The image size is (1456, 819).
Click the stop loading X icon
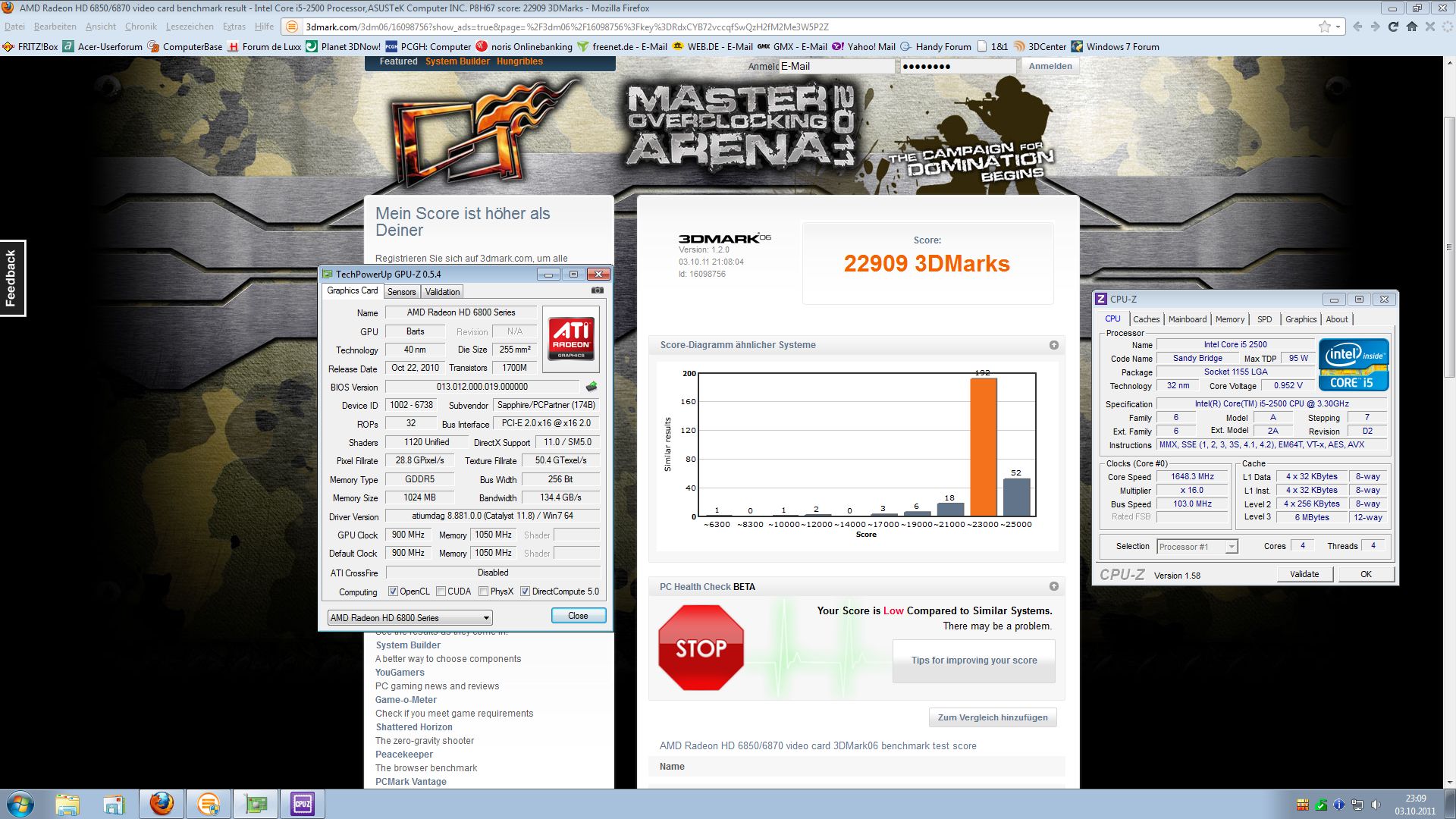click(1429, 27)
